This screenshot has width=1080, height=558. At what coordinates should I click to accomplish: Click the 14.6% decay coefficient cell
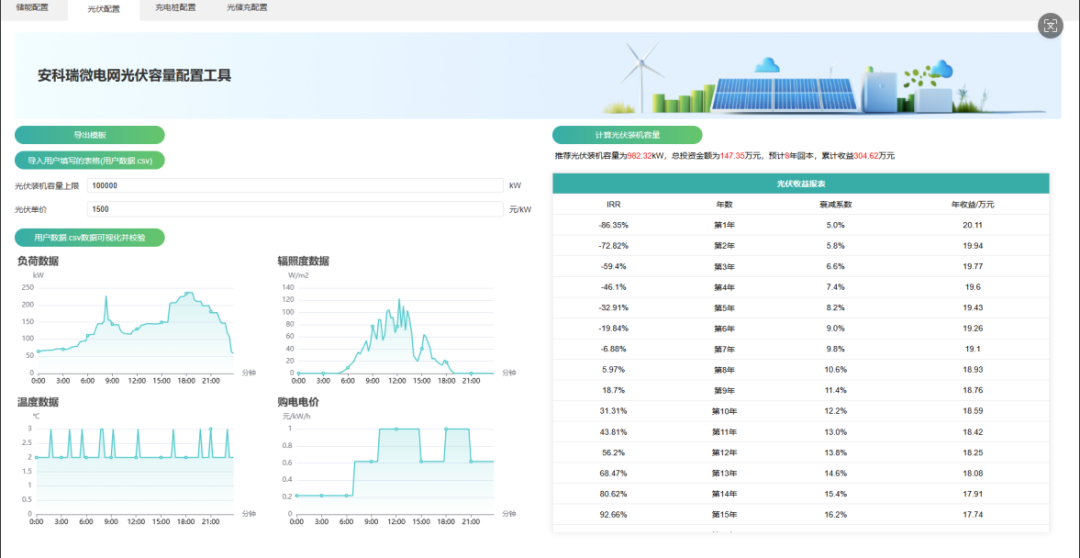(835, 473)
